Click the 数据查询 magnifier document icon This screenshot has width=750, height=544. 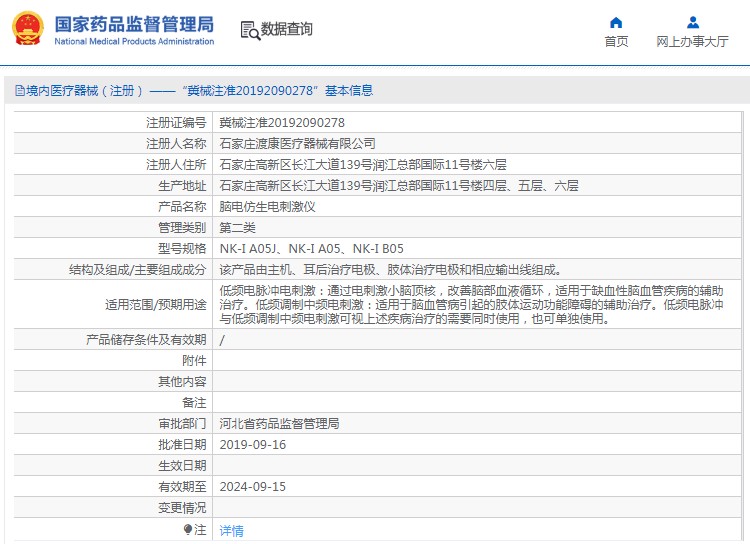[249, 30]
